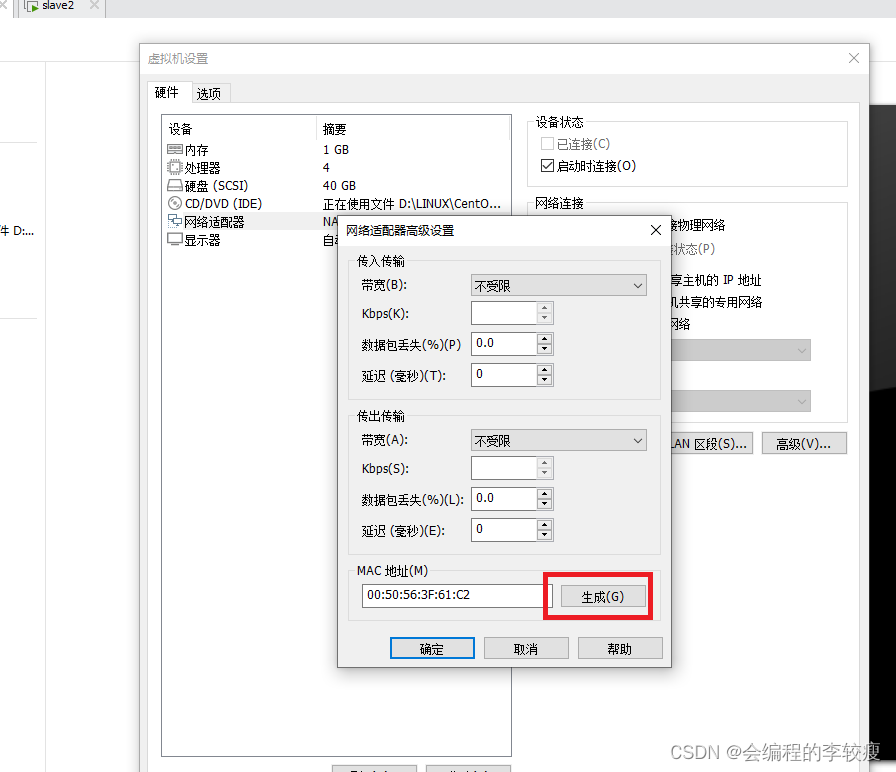Uncheck 启动时连接(O) option
Viewport: 896px width, 772px height.
[x=548, y=165]
